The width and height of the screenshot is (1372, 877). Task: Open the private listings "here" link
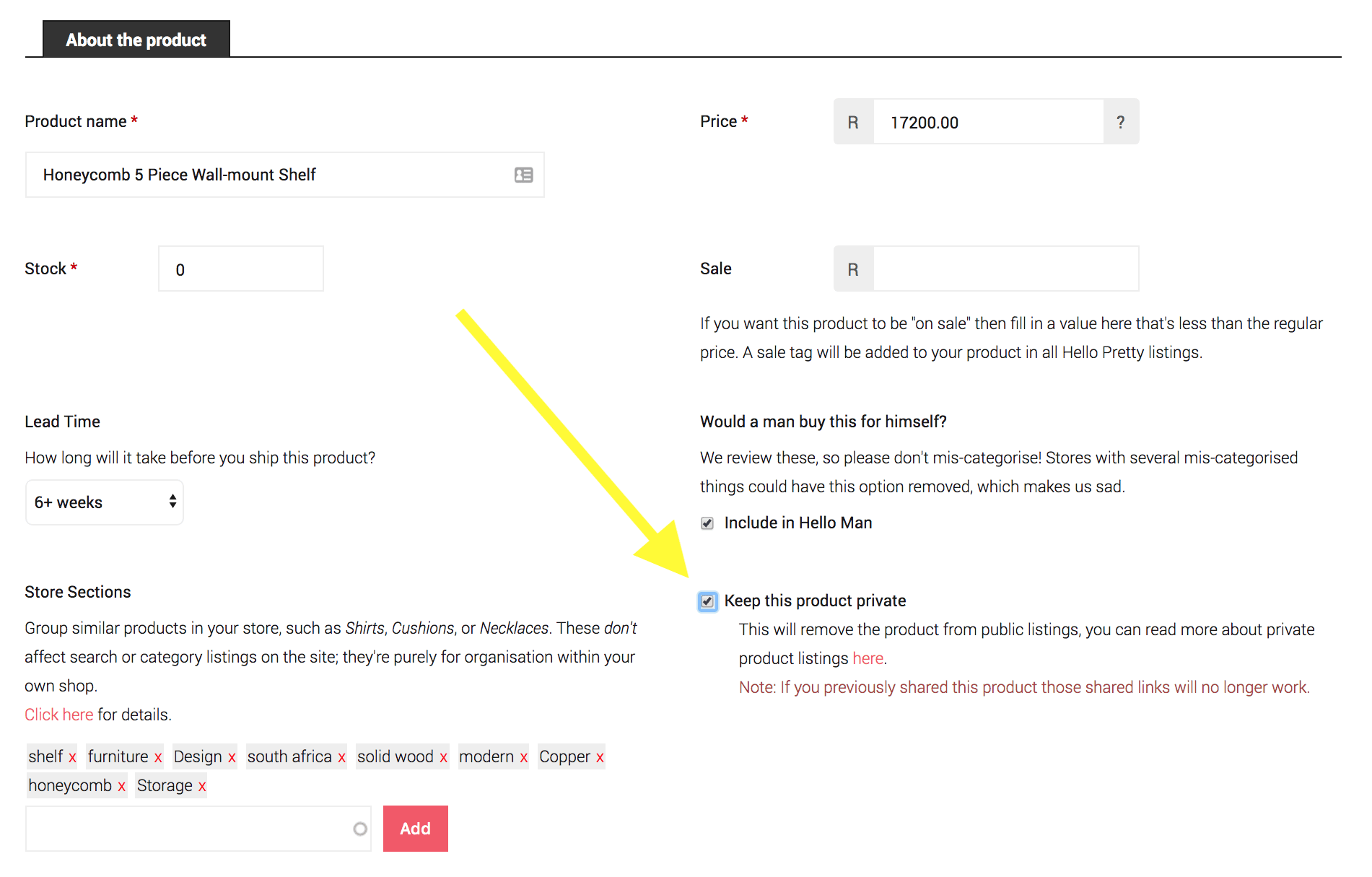(x=868, y=658)
